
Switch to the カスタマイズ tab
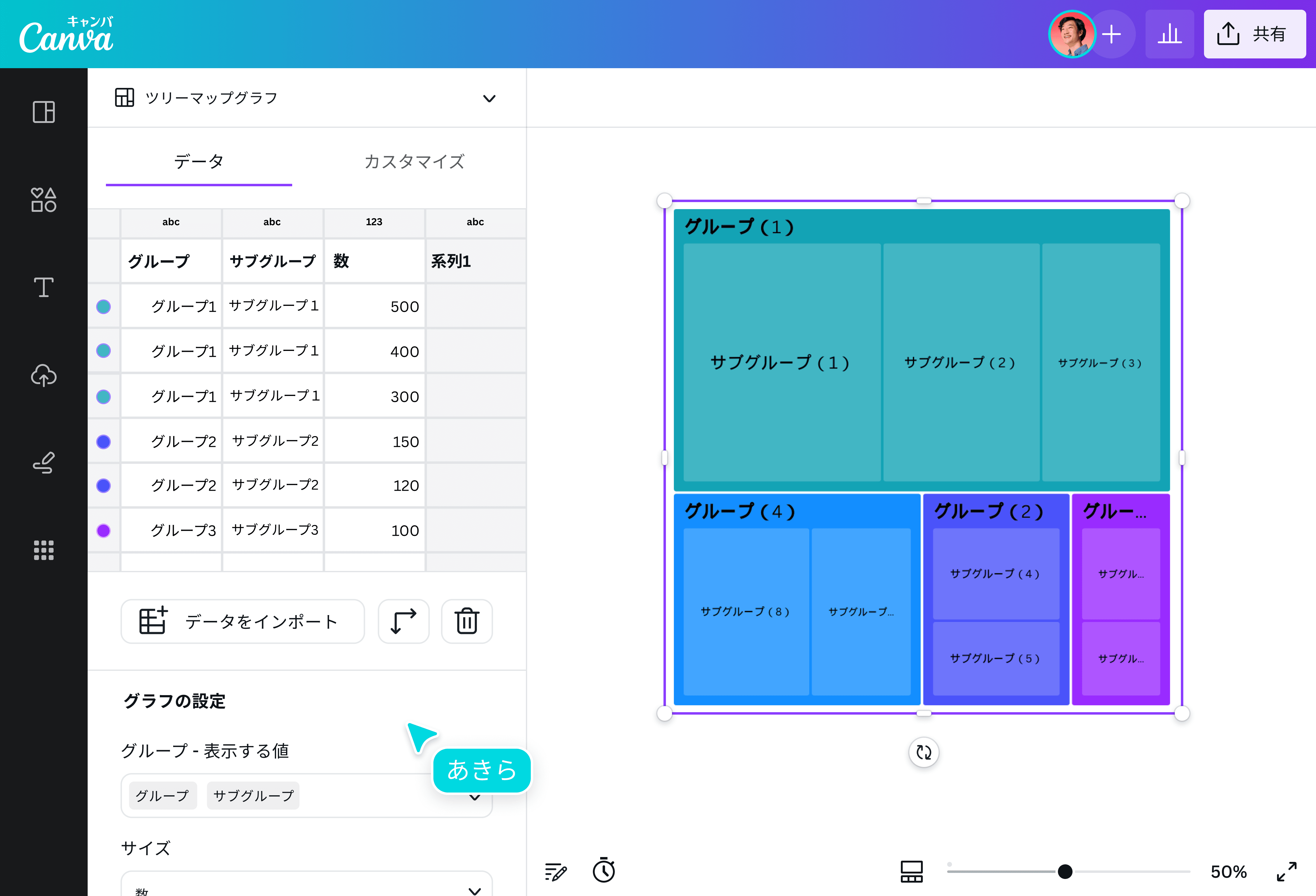[414, 162]
